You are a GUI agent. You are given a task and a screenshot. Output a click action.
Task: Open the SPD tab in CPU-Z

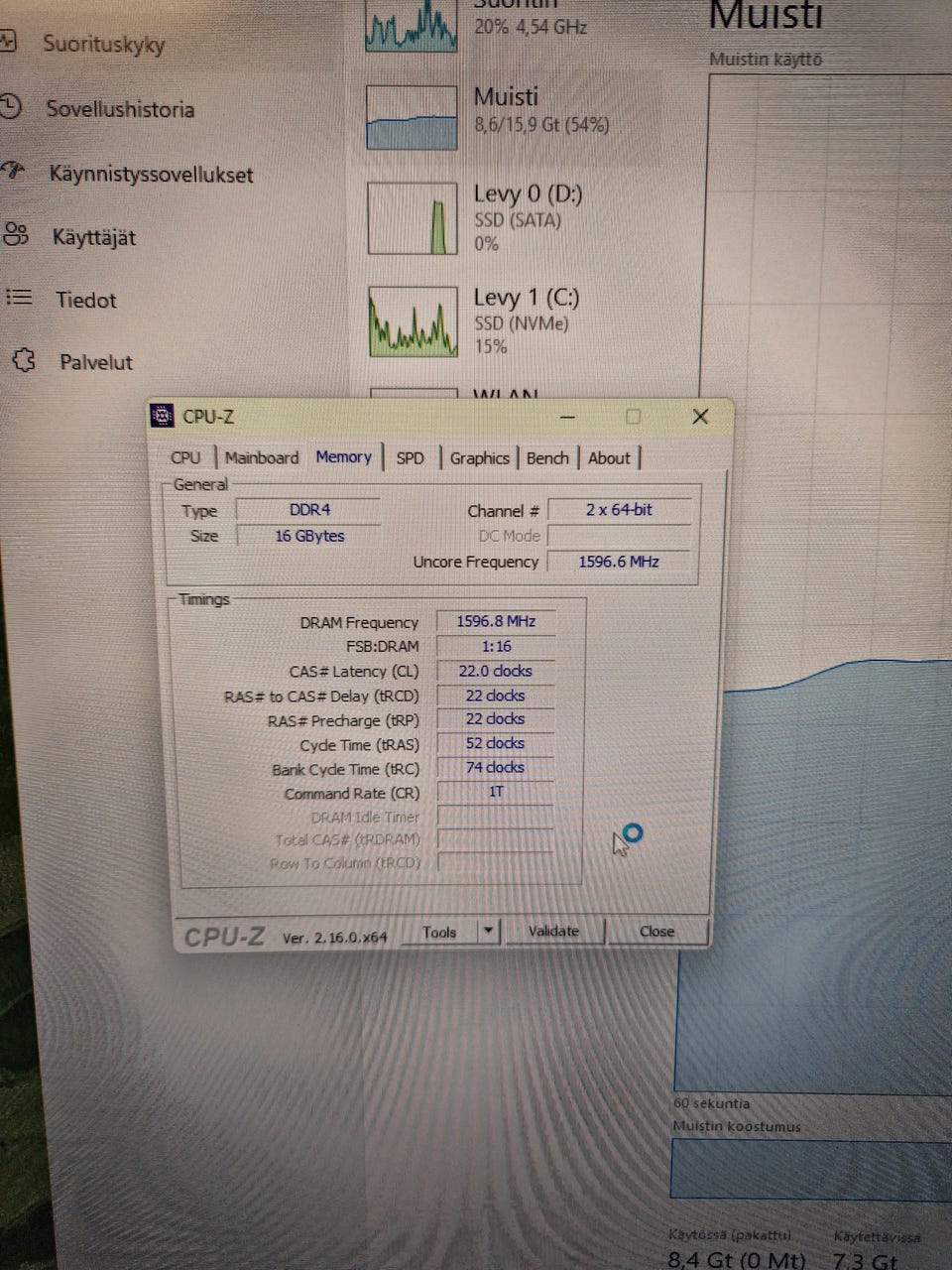tap(410, 457)
